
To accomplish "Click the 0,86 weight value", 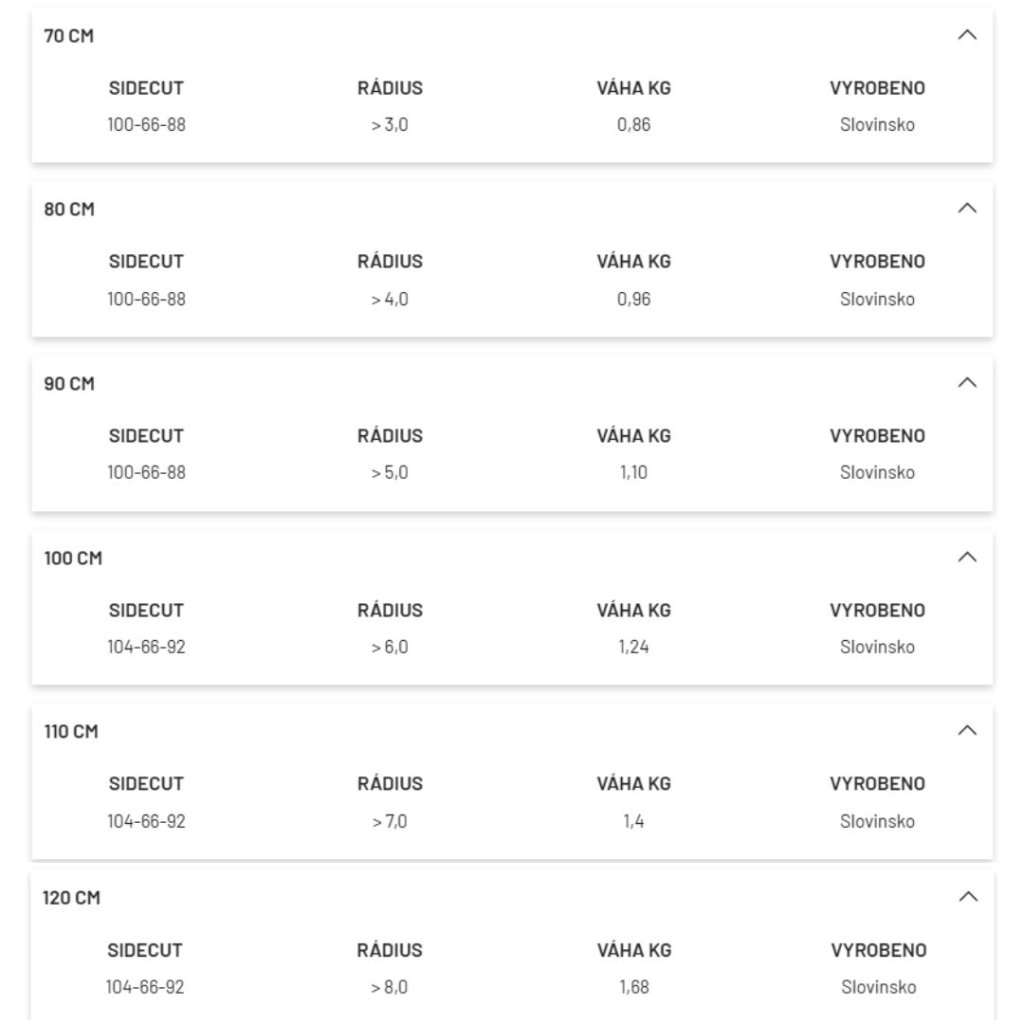I will pos(634,126).
